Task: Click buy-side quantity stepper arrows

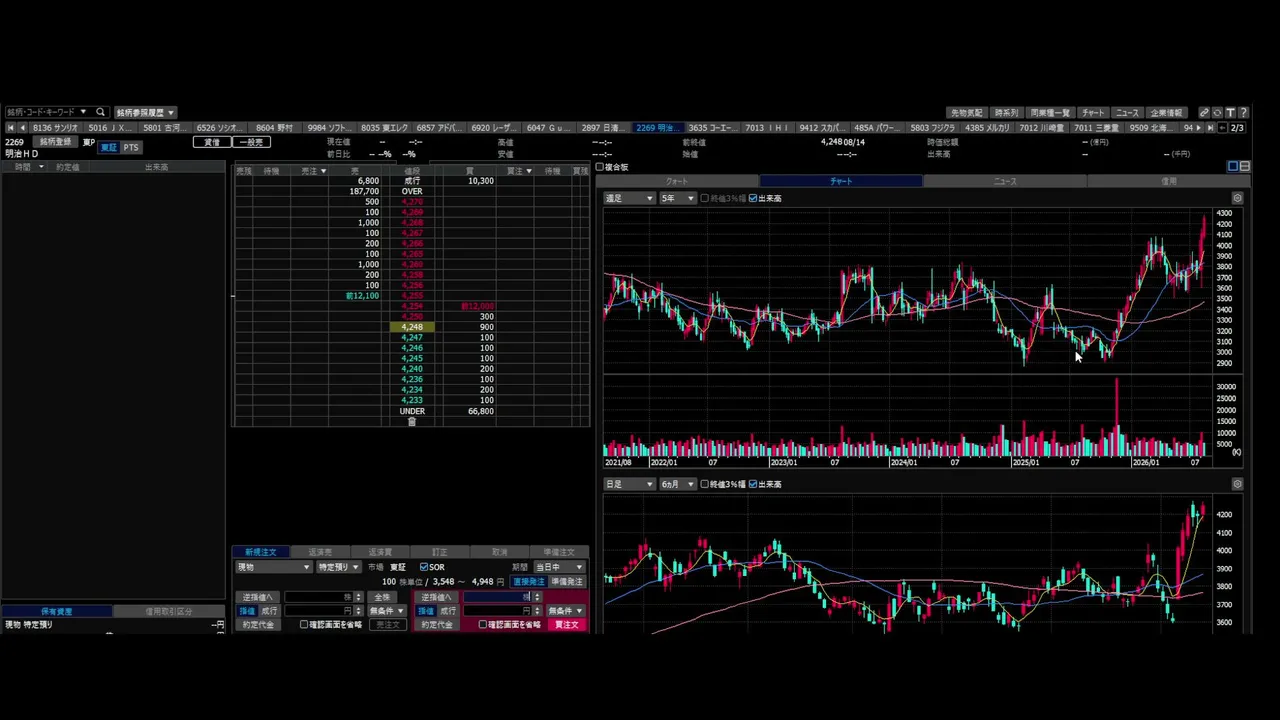Action: click(537, 597)
